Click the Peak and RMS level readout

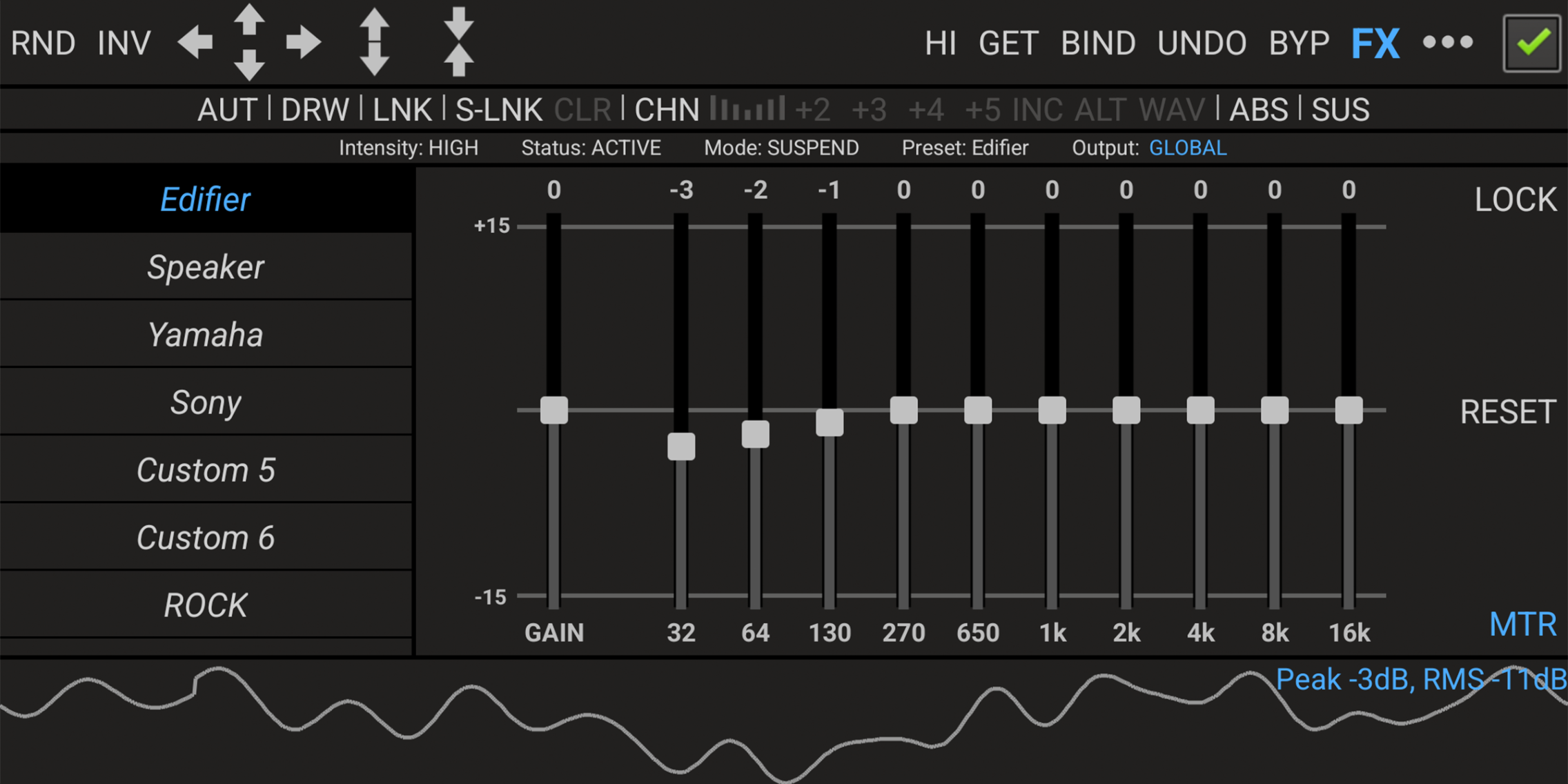[1420, 680]
